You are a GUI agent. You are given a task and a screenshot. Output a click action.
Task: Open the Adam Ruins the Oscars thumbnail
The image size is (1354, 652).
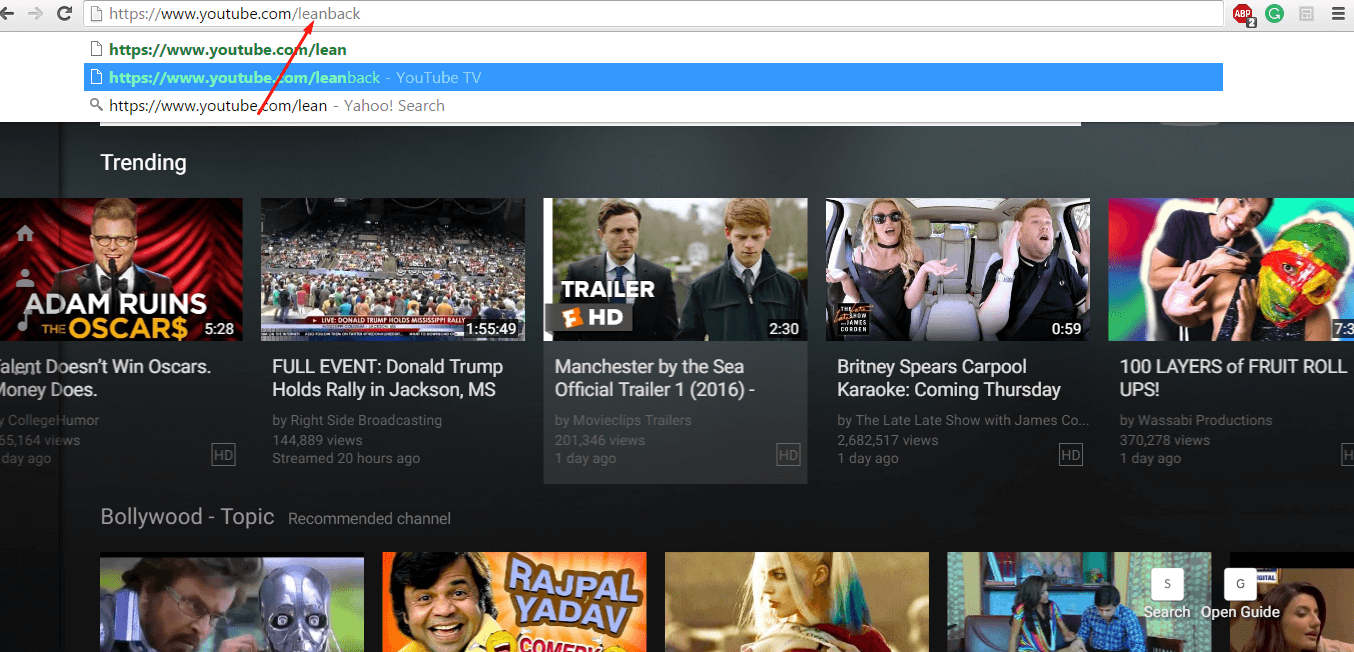[121, 270]
